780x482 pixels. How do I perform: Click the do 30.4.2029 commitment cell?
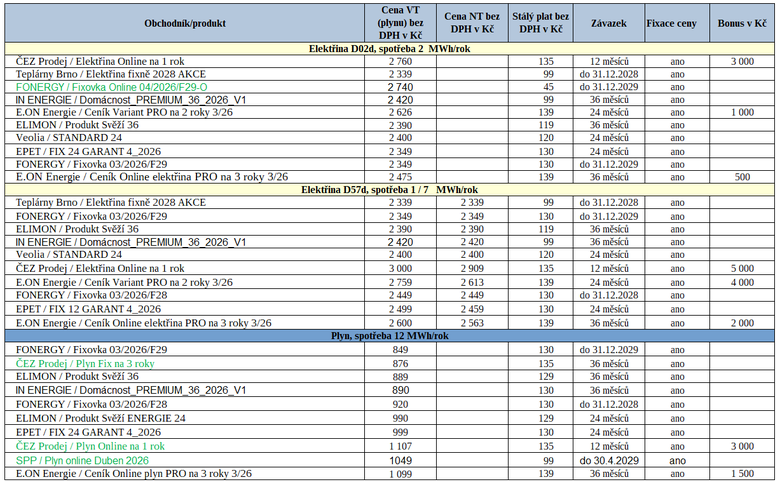coord(608,459)
